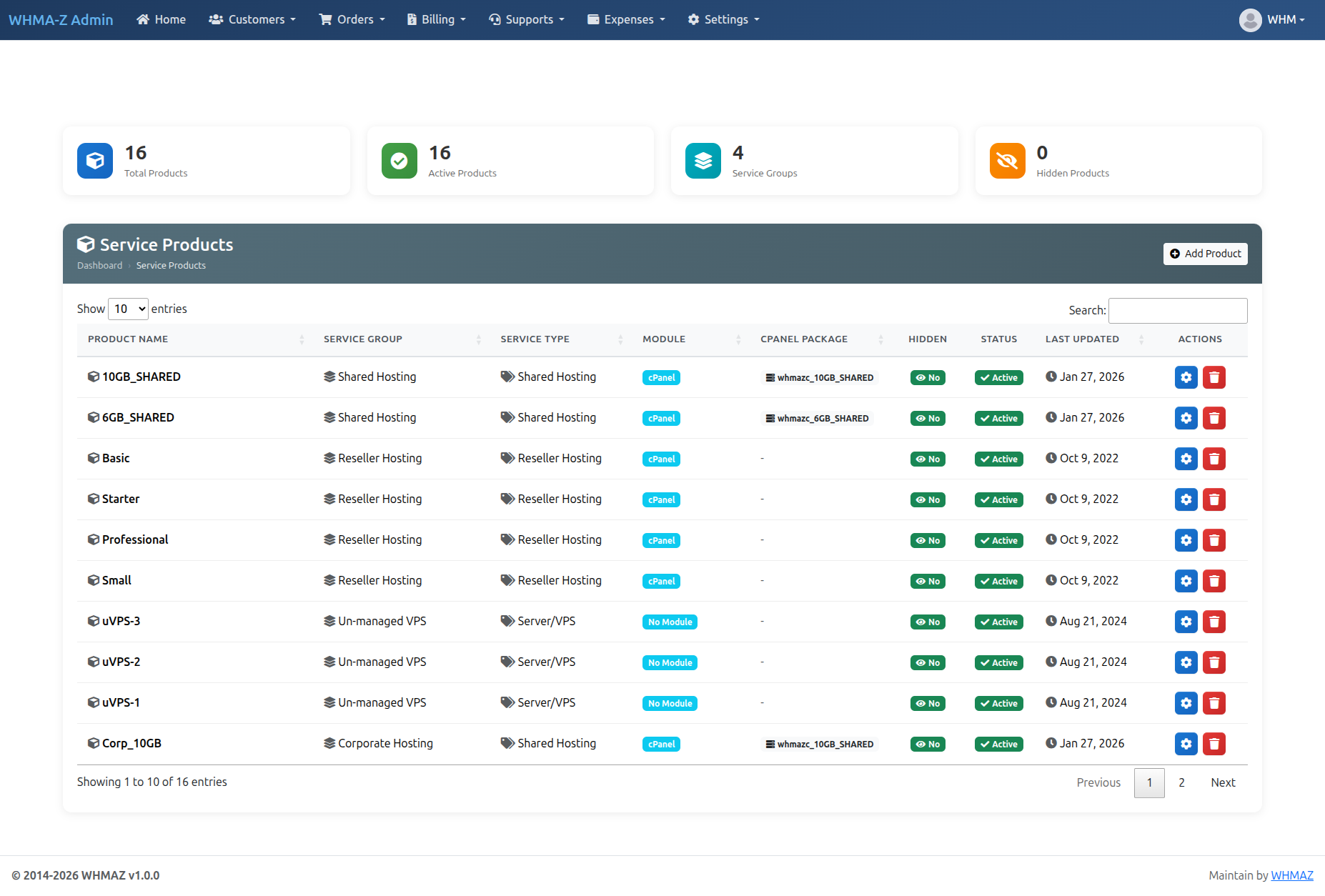Viewport: 1325px width, 896px height.
Task: Toggle hidden badge on uVPS-1 row
Action: 927,703
